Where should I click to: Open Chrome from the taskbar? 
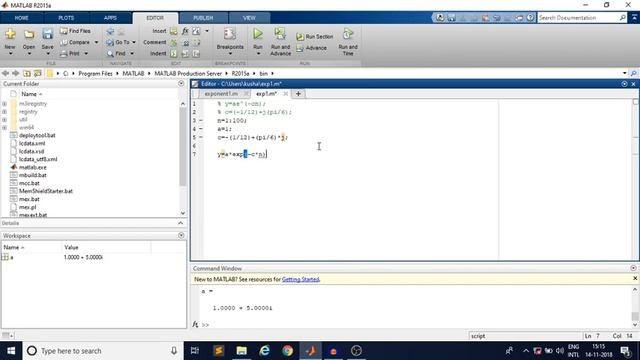pyautogui.click(x=287, y=351)
